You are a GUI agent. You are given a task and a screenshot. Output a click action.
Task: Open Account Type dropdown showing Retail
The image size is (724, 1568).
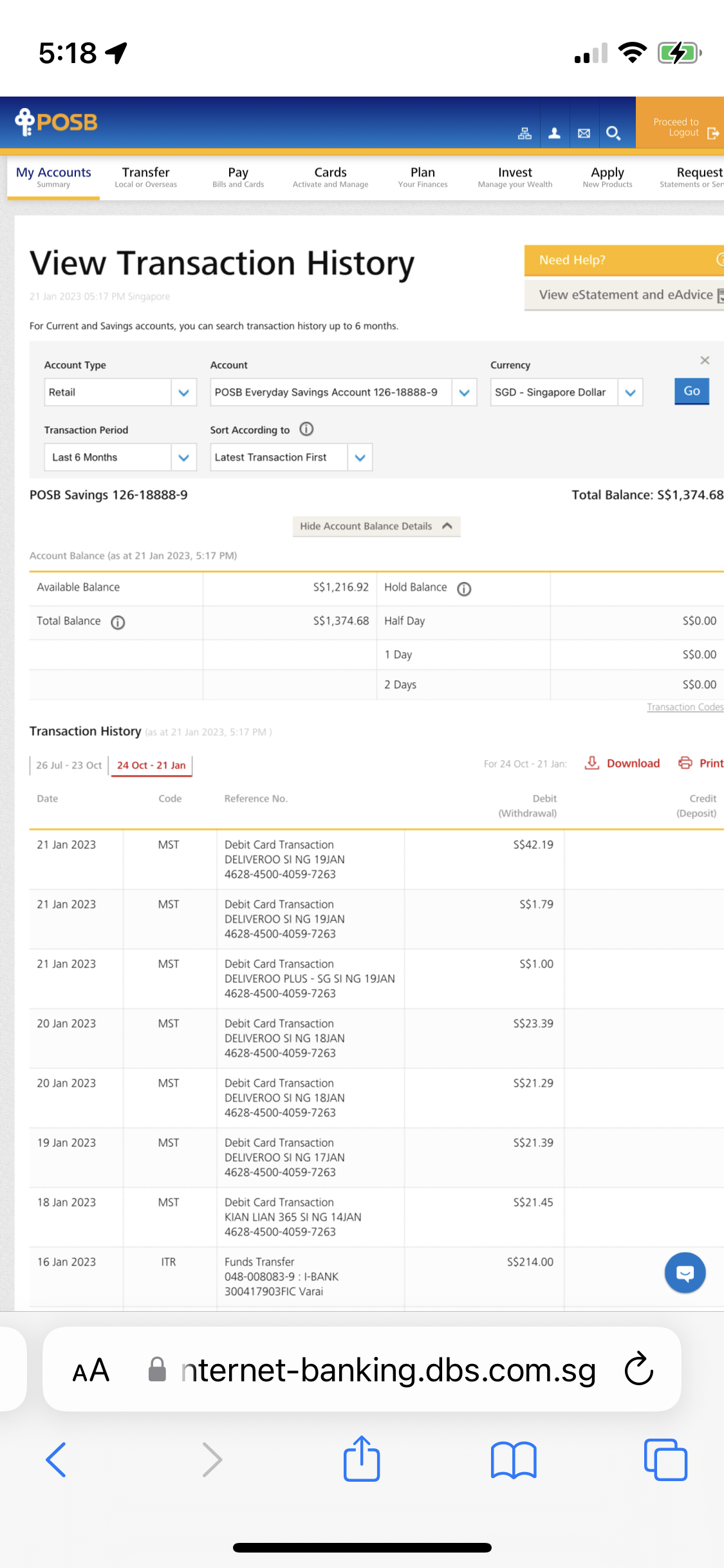click(x=120, y=392)
